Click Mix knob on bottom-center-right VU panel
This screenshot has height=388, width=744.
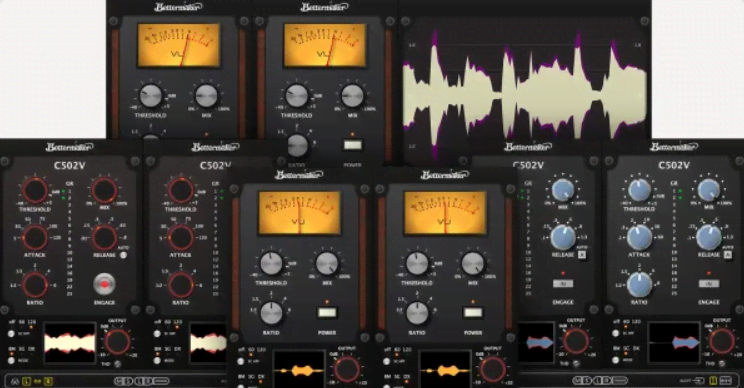pos(473,264)
